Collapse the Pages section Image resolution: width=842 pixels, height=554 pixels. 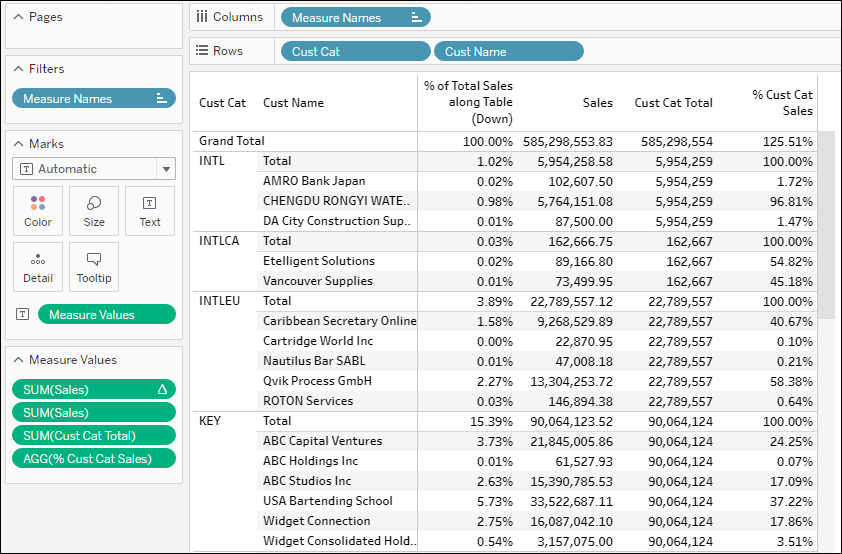coord(18,17)
